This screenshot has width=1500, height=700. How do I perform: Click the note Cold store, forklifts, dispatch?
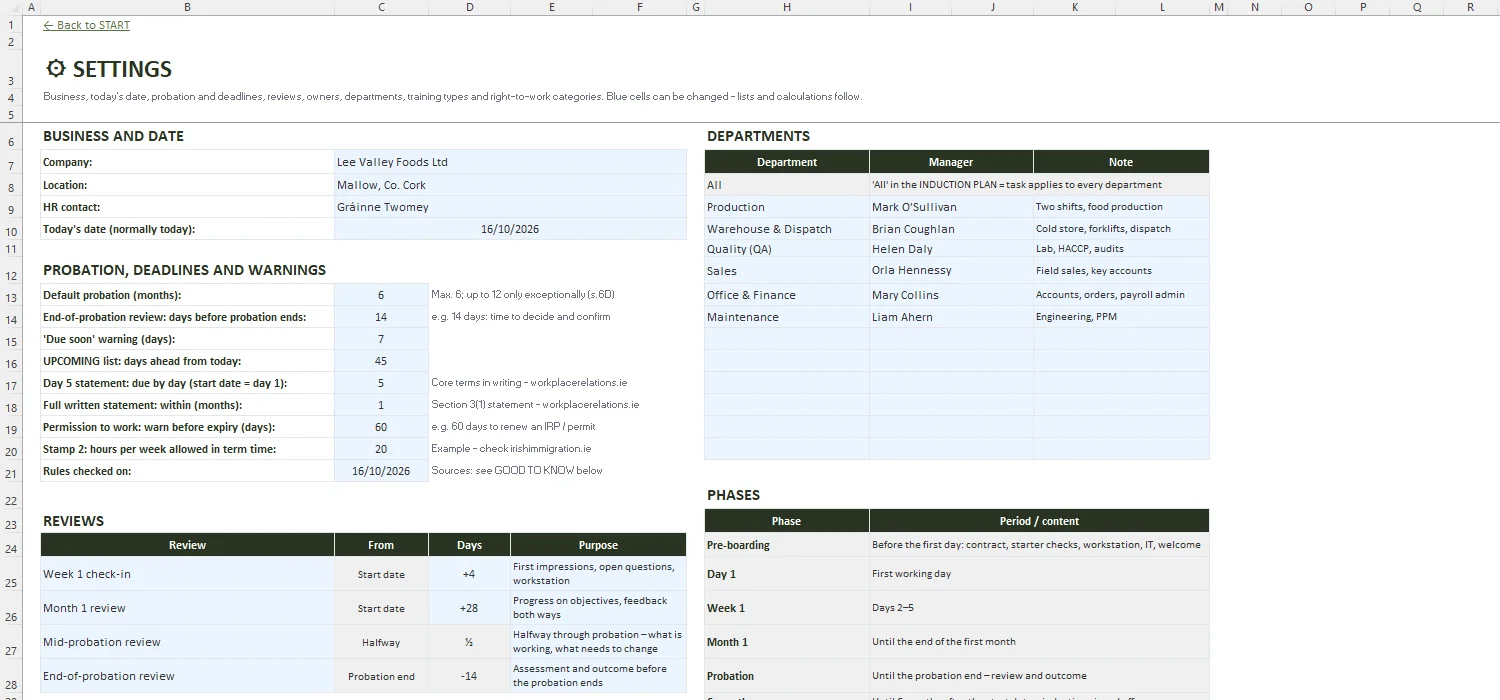1121,229
